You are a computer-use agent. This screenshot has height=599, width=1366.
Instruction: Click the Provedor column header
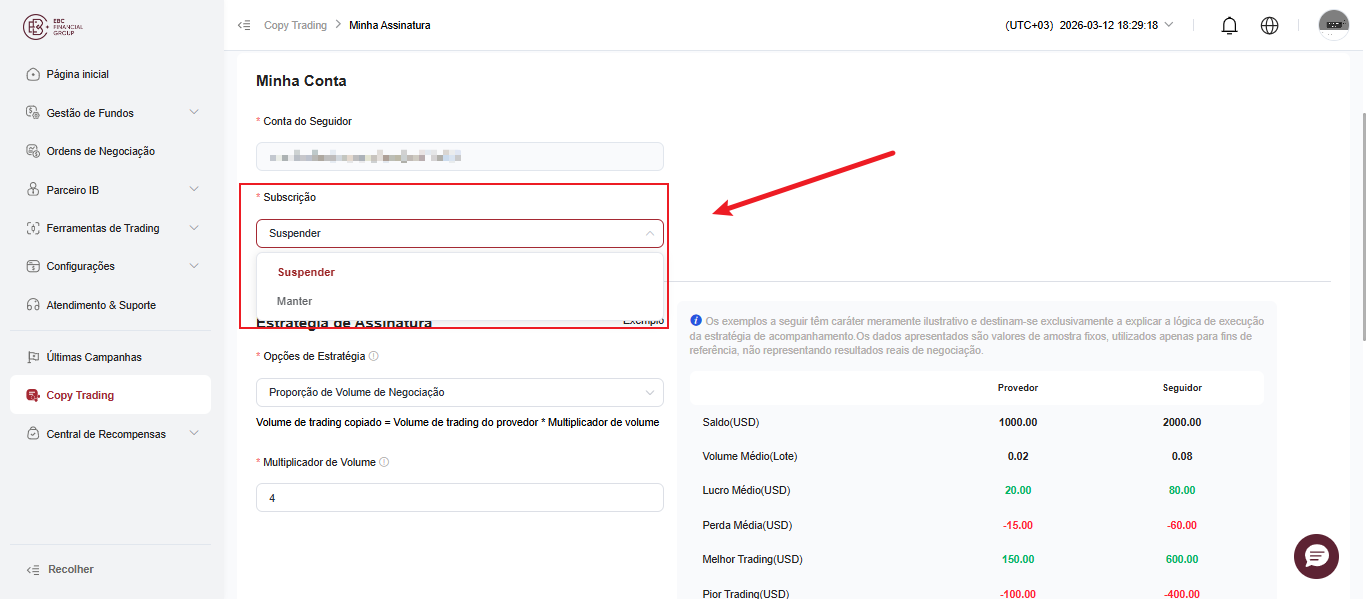click(x=1018, y=388)
